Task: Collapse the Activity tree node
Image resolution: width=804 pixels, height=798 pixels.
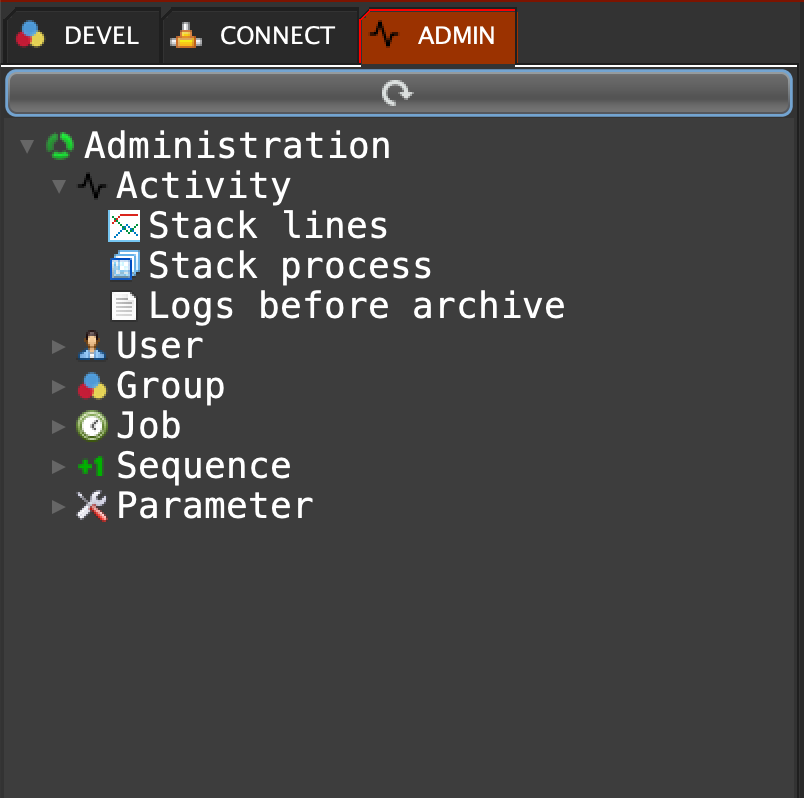Action: [59, 187]
